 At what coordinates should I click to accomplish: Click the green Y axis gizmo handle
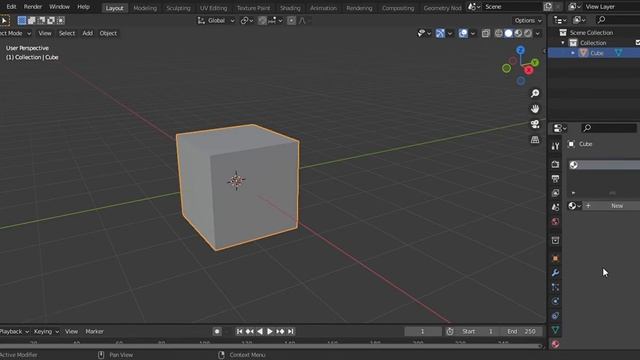[535, 62]
